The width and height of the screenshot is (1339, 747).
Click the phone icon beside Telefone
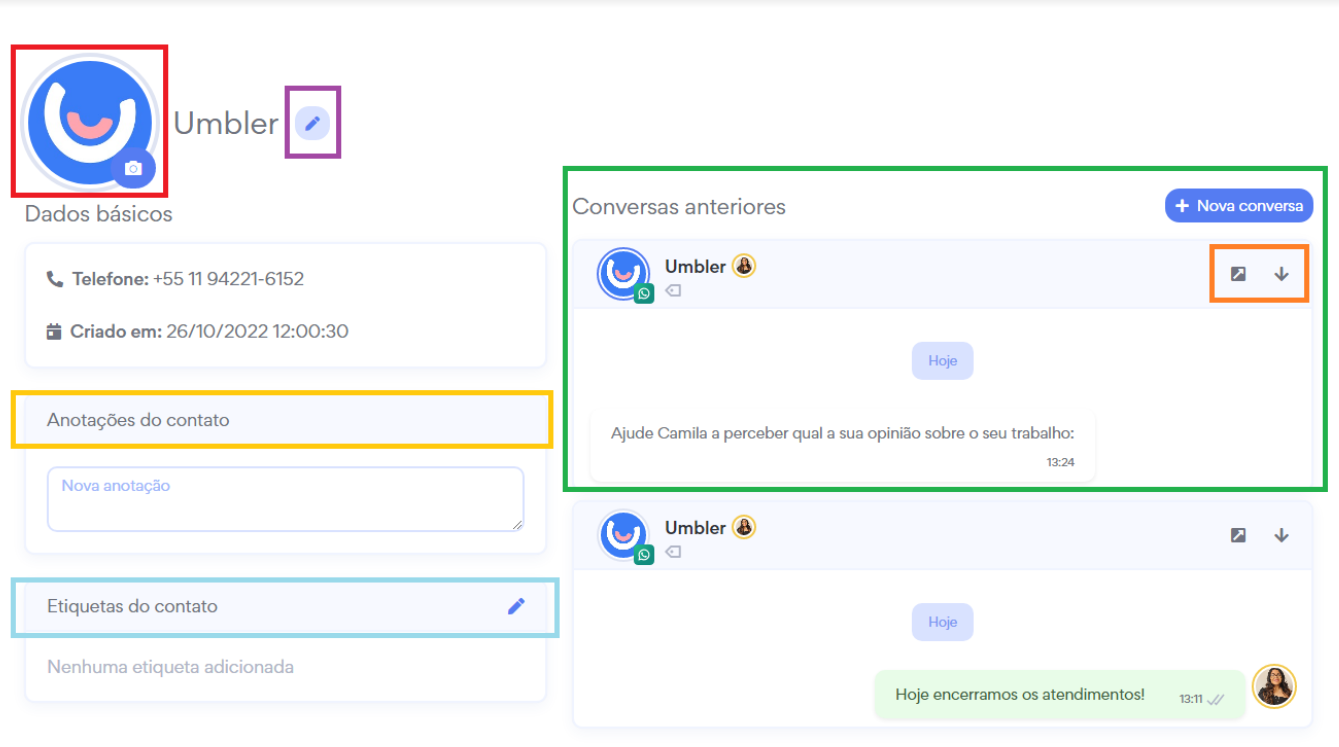point(55,279)
